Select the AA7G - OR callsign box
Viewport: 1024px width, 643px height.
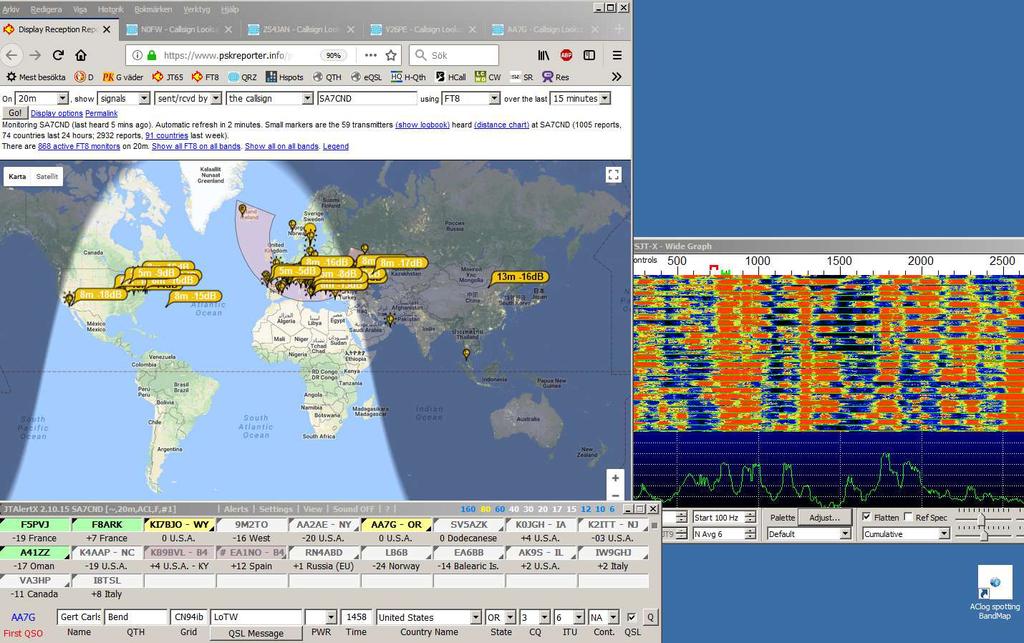point(396,525)
